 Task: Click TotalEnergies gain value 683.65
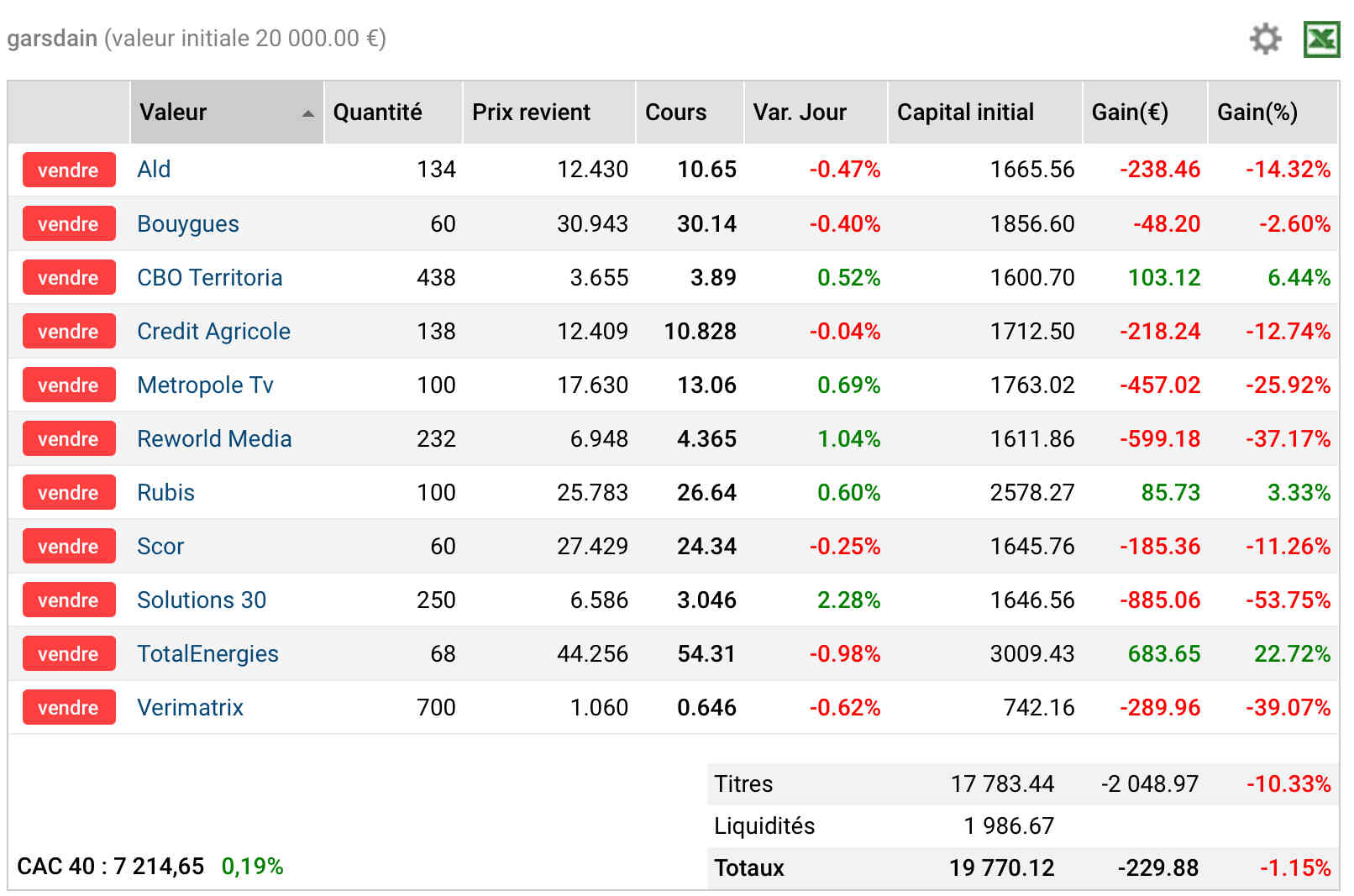[x=1164, y=653]
